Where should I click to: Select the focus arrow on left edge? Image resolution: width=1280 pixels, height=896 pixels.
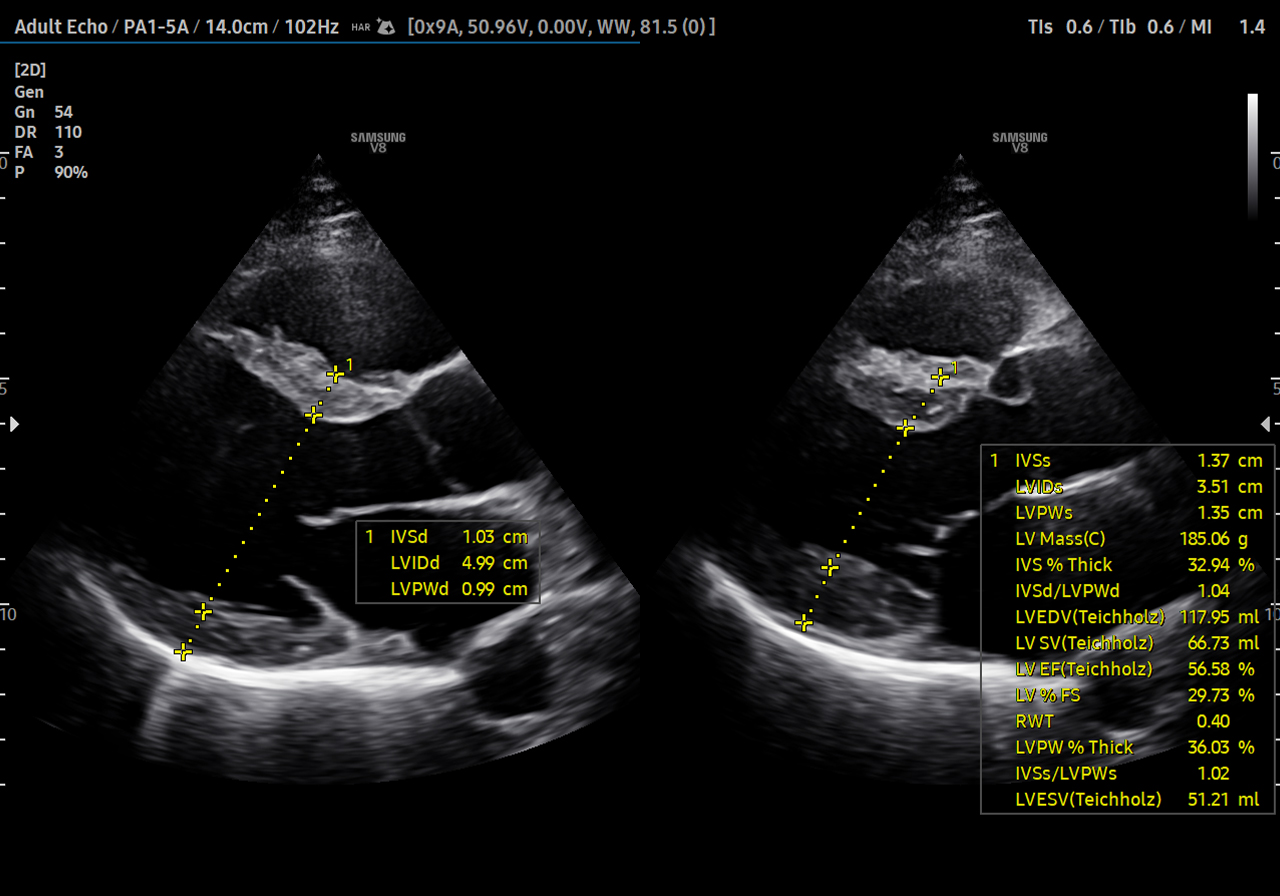point(14,424)
